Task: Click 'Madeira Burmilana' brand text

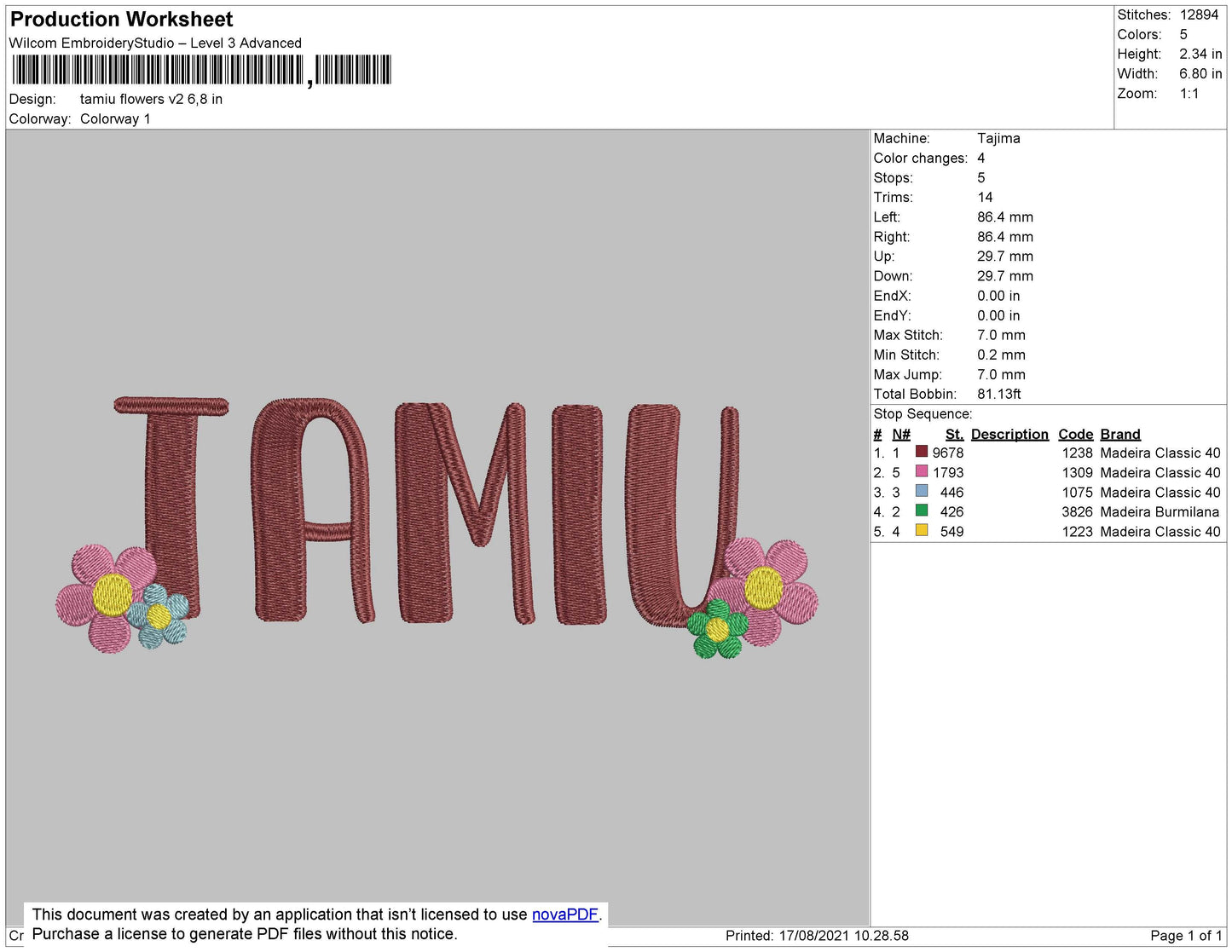Action: point(1160,512)
